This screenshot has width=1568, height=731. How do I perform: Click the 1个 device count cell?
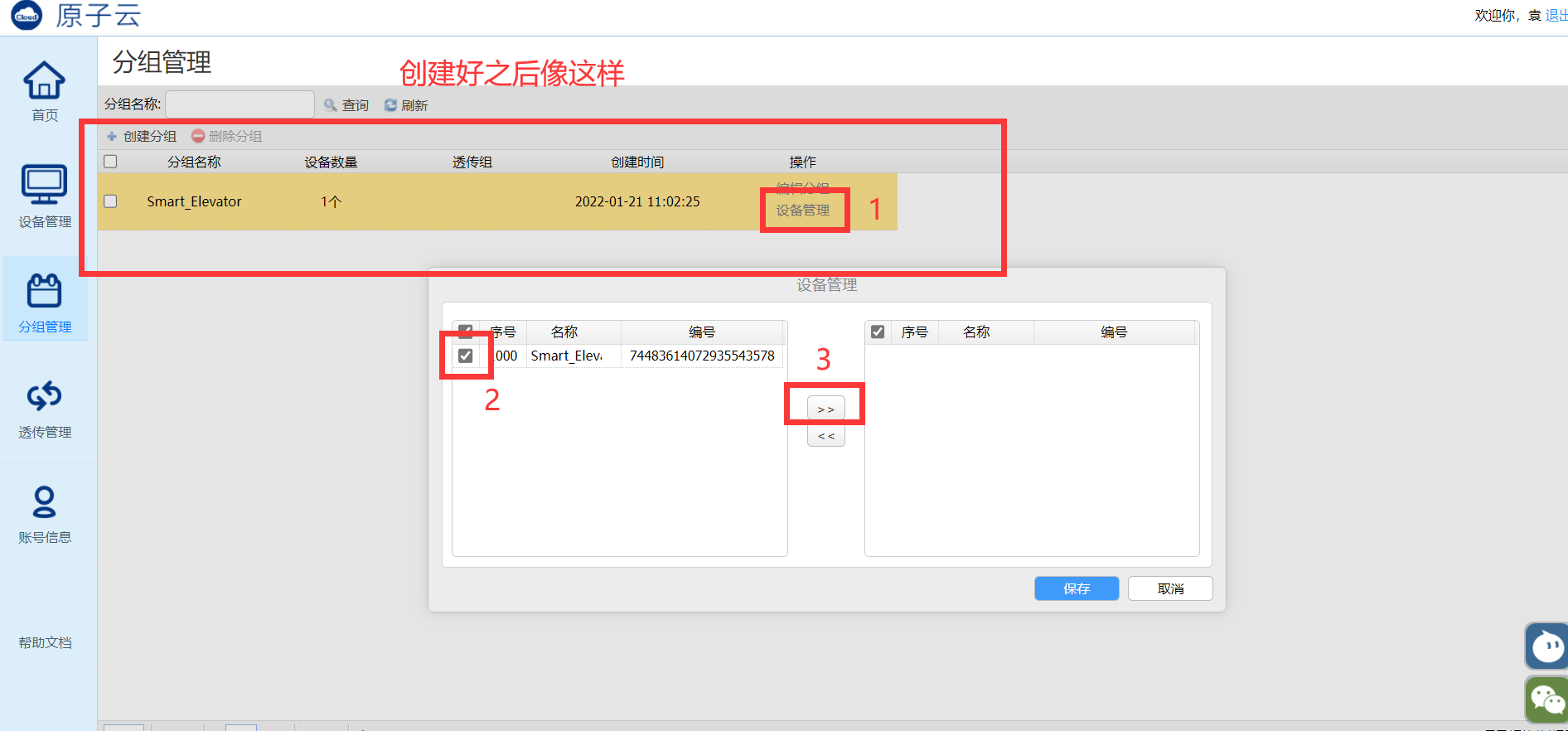click(x=331, y=201)
